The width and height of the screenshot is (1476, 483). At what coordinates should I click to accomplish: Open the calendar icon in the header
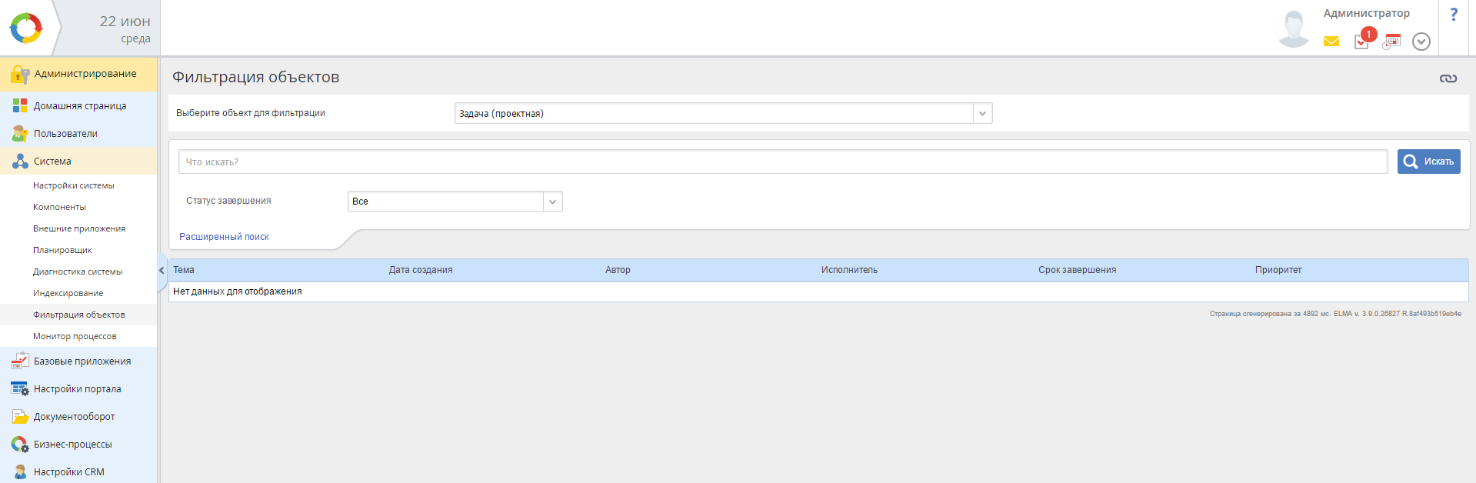(1392, 41)
